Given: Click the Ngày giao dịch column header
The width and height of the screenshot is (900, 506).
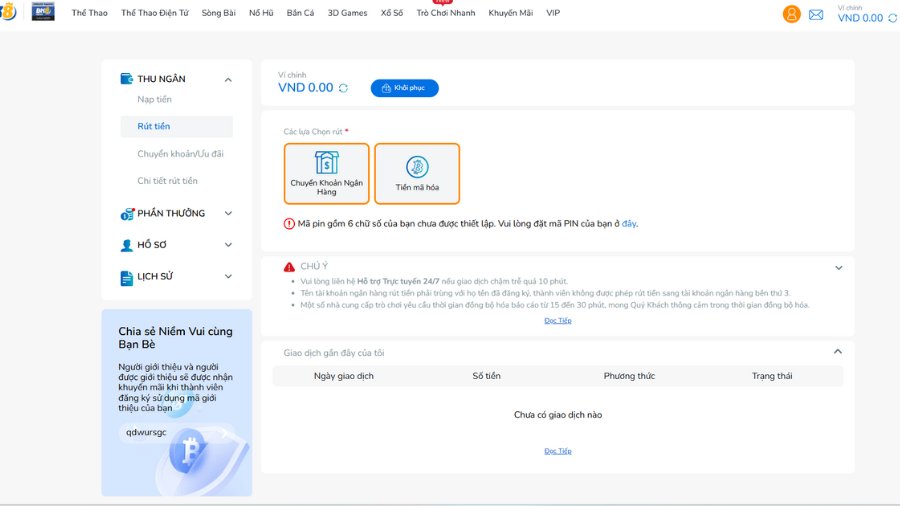Looking at the screenshot, I should coord(343,376).
